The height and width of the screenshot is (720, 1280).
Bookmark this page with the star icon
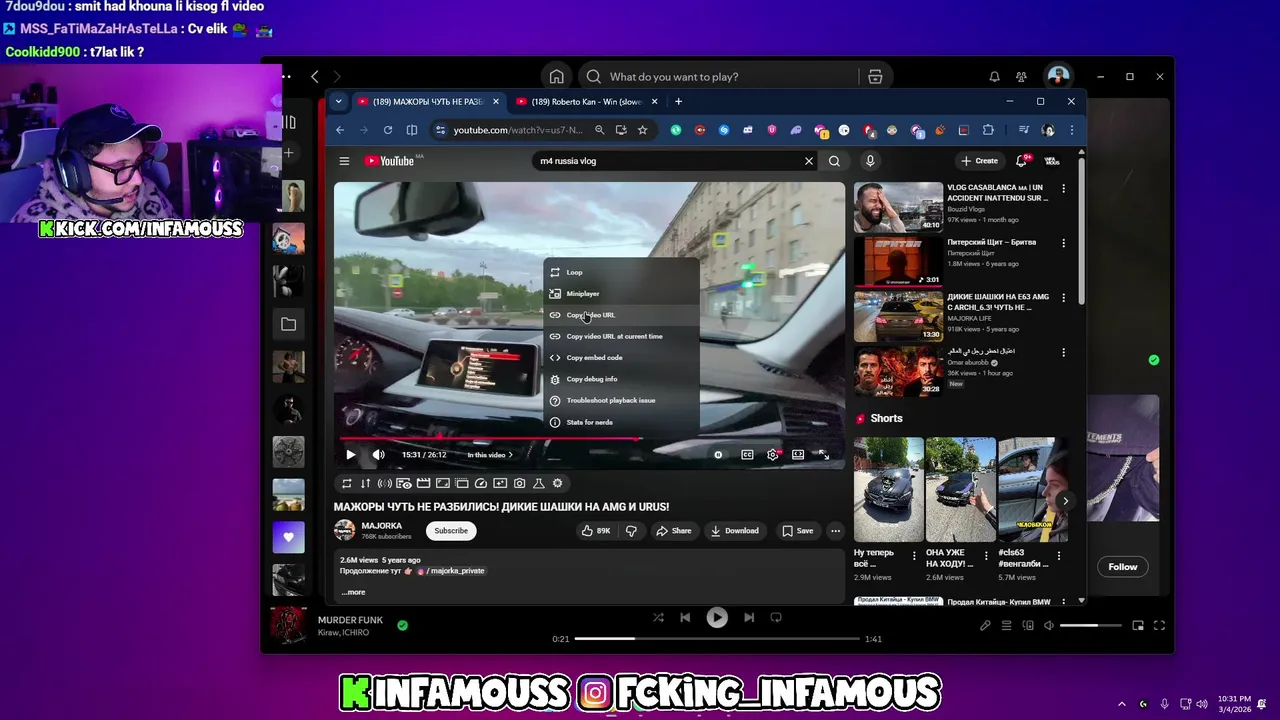click(x=642, y=130)
